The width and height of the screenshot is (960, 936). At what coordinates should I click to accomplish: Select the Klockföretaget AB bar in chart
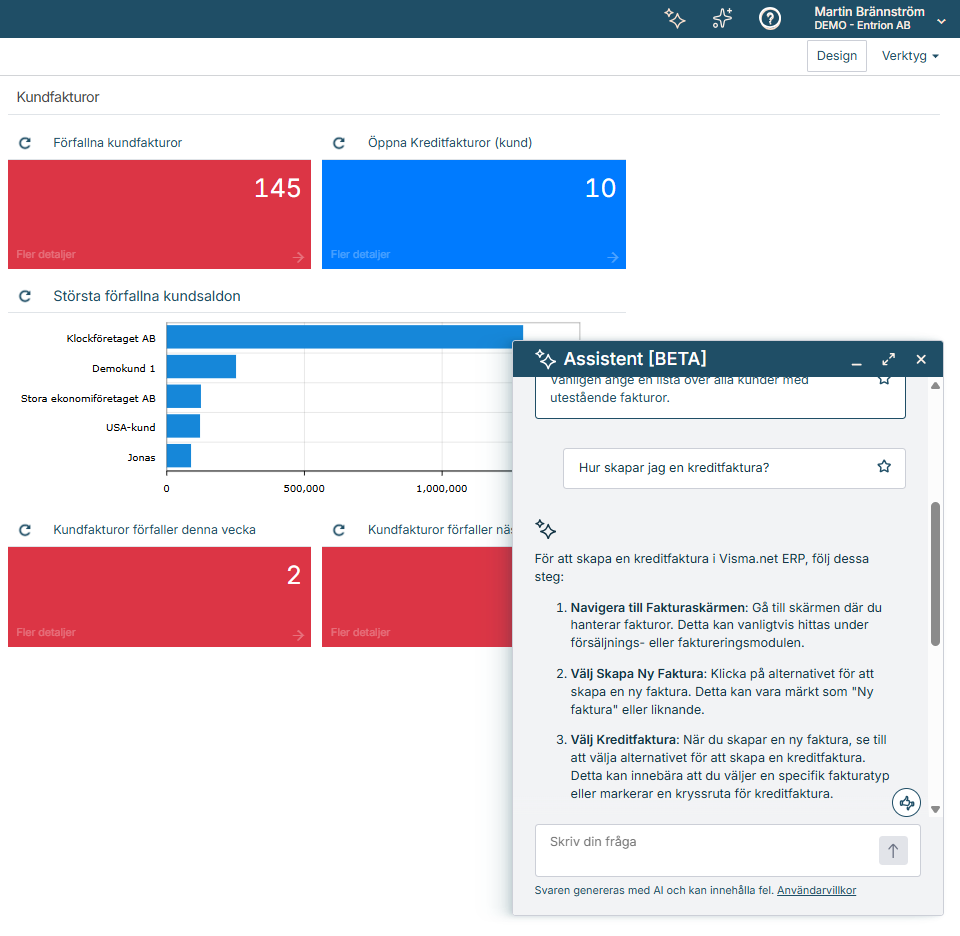click(x=345, y=337)
